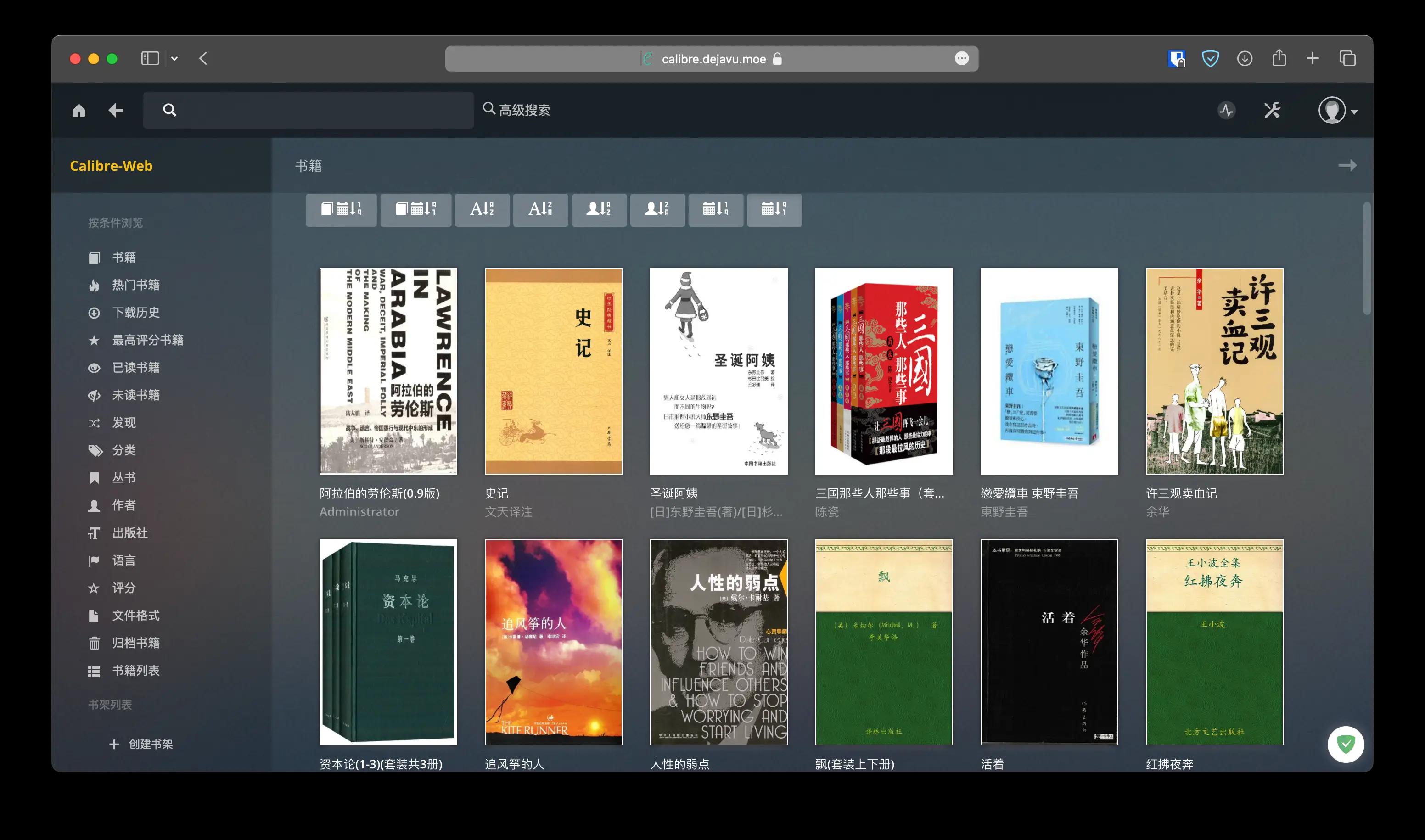Browse by 出版社 publishers
Image resolution: width=1425 pixels, height=840 pixels.
tap(118, 533)
